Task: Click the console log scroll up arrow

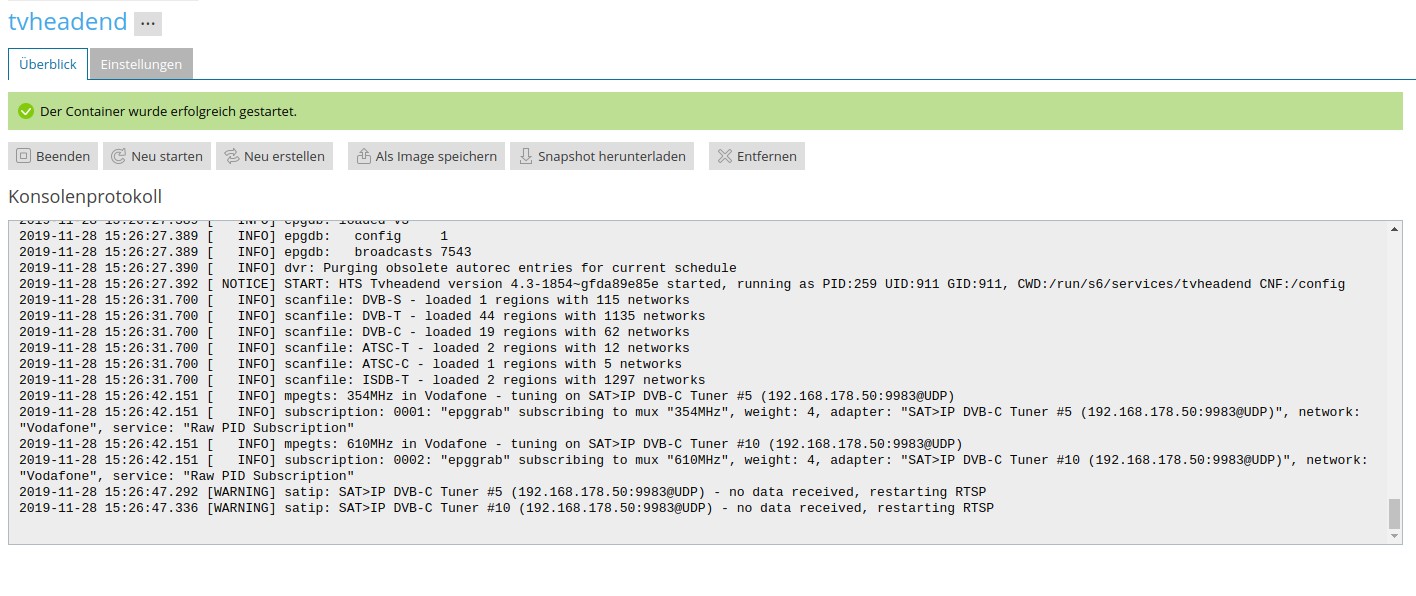Action: (x=1395, y=228)
